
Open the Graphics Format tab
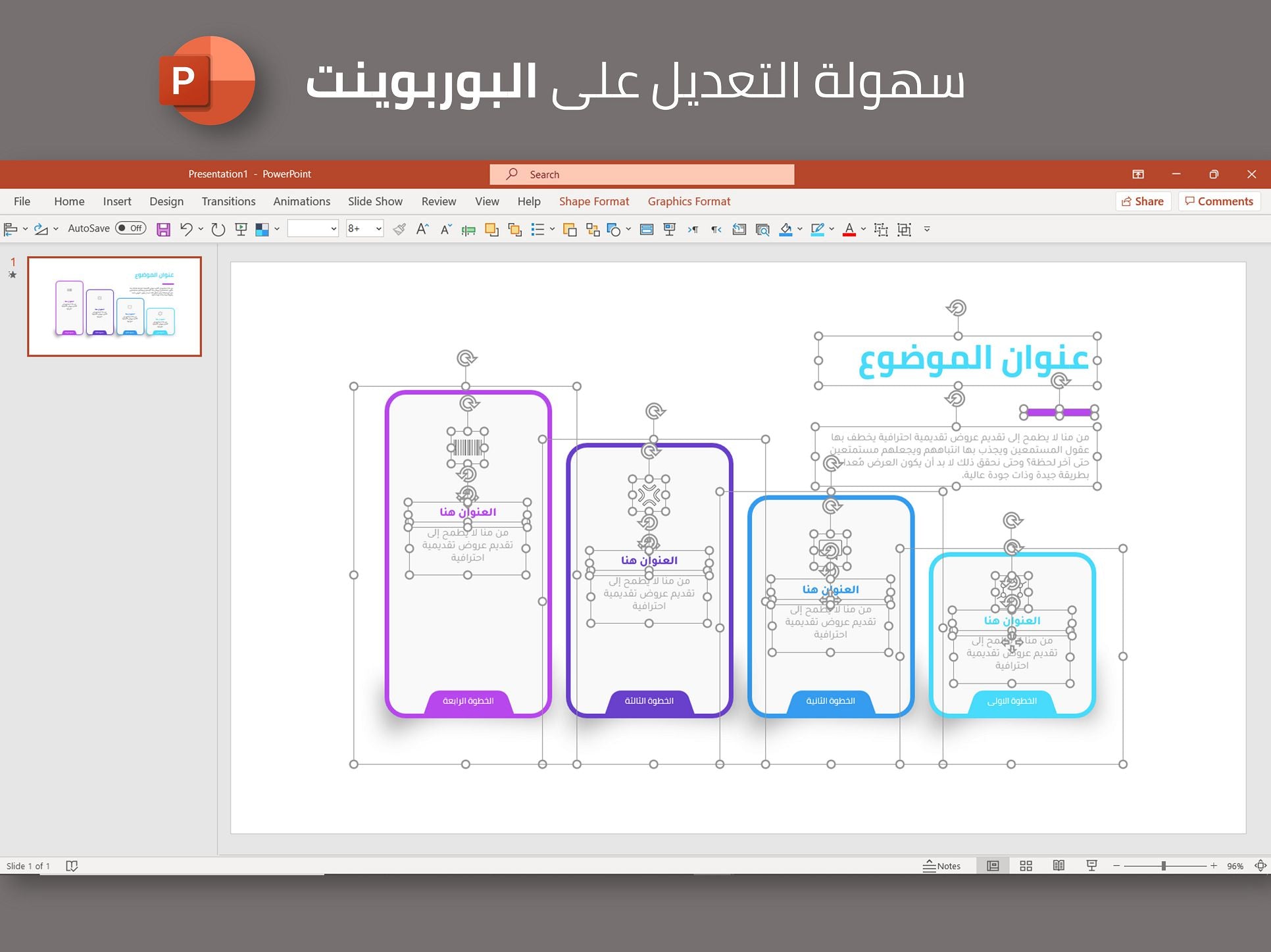coord(689,201)
